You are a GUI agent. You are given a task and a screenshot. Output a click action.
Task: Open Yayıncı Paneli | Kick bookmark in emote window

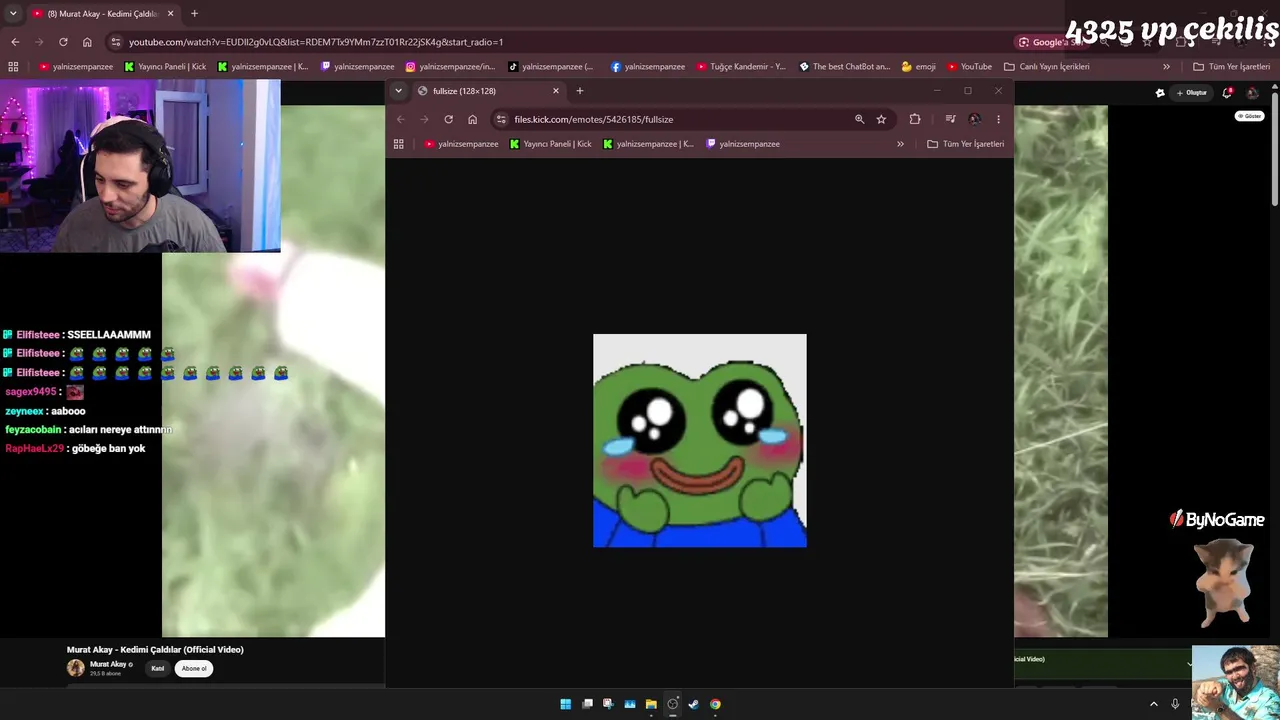551,144
